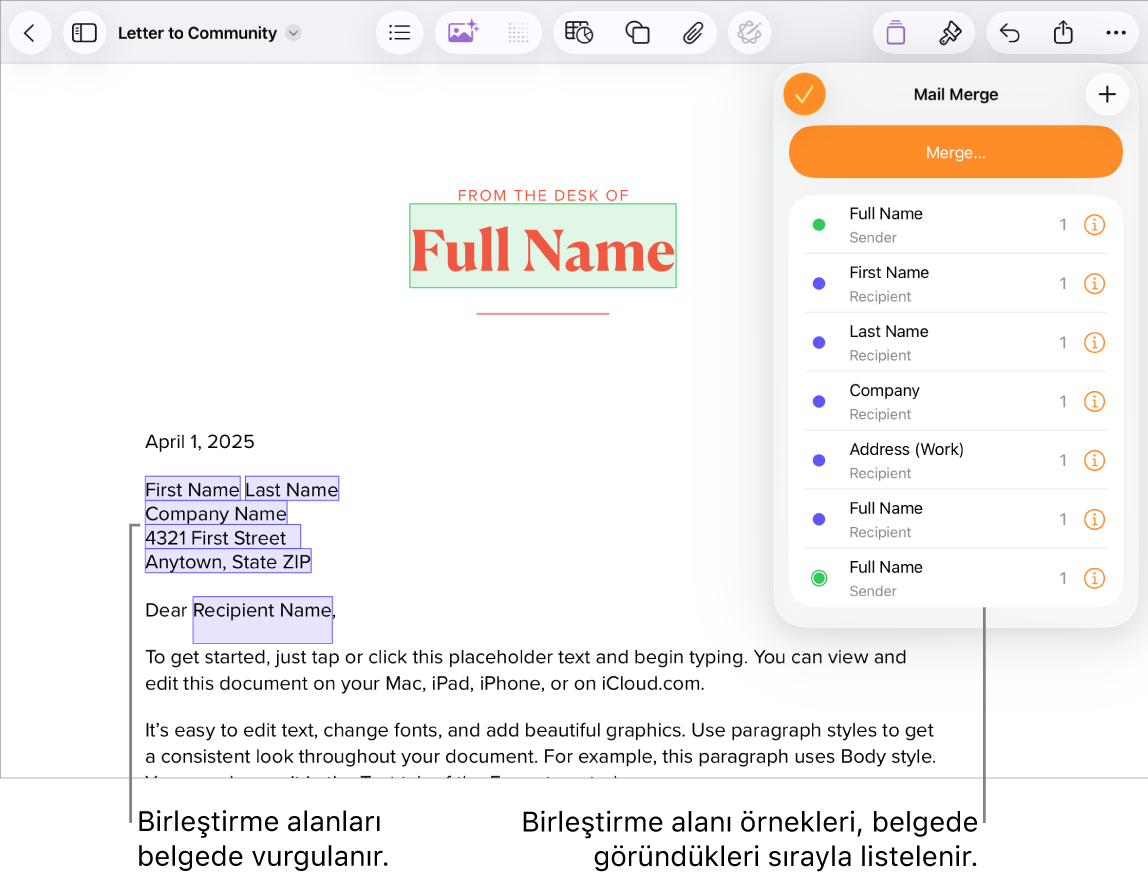Undo the last action
The width and height of the screenshot is (1148, 876).
[1010, 33]
